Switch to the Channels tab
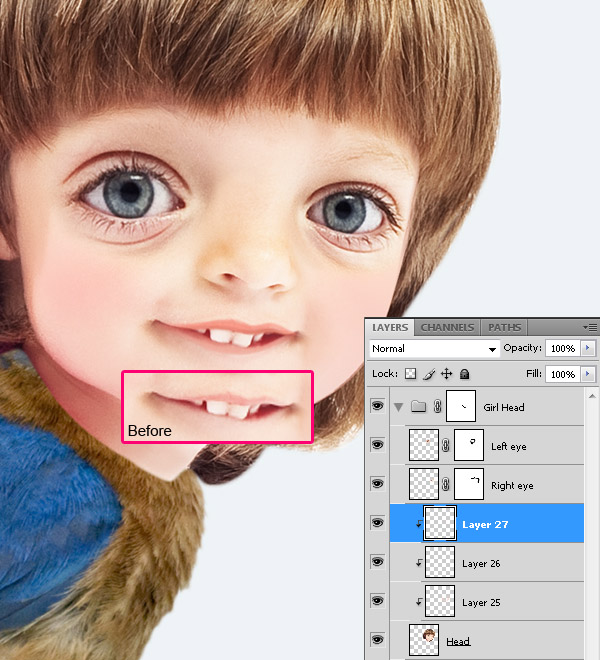The image size is (600, 660). point(447,327)
